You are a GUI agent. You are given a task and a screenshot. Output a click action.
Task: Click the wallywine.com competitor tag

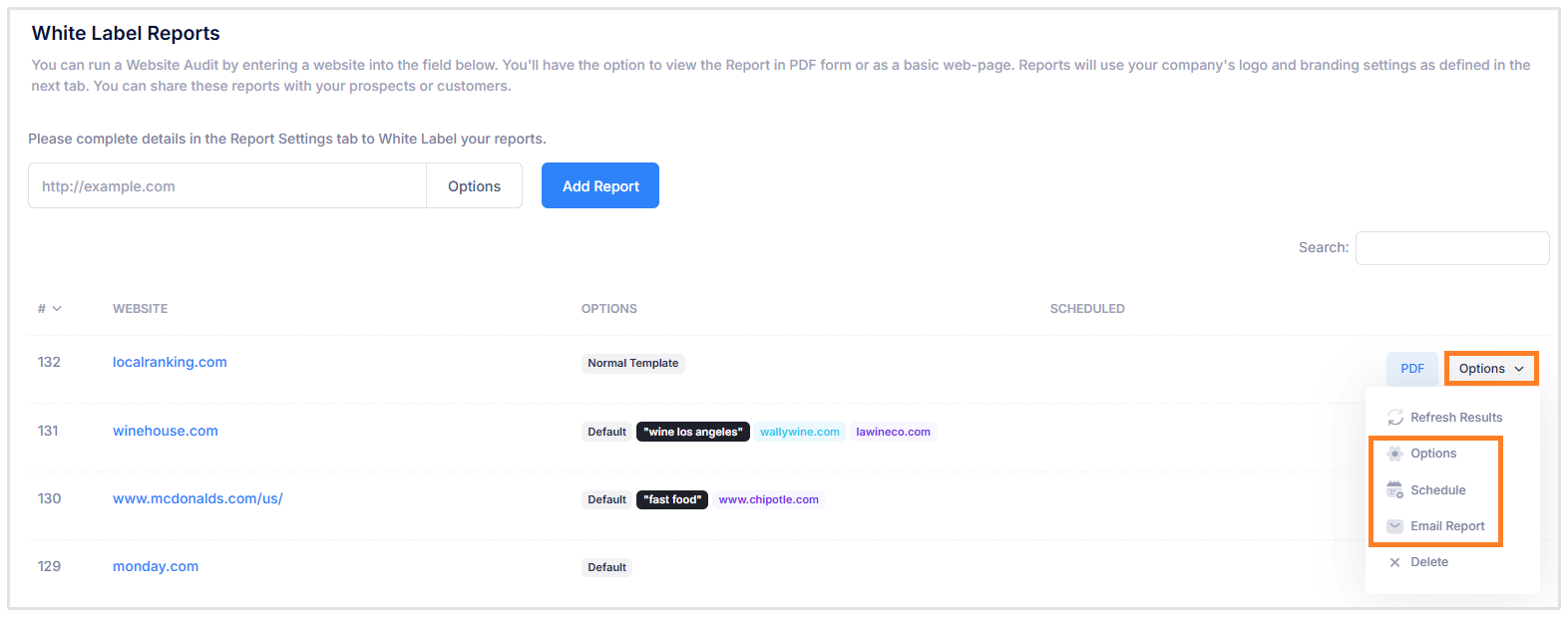799,432
